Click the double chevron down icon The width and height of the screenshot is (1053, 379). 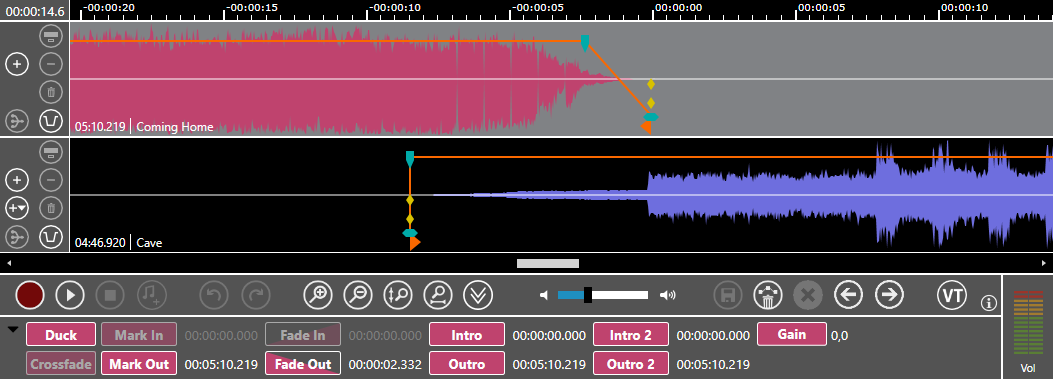(x=478, y=294)
